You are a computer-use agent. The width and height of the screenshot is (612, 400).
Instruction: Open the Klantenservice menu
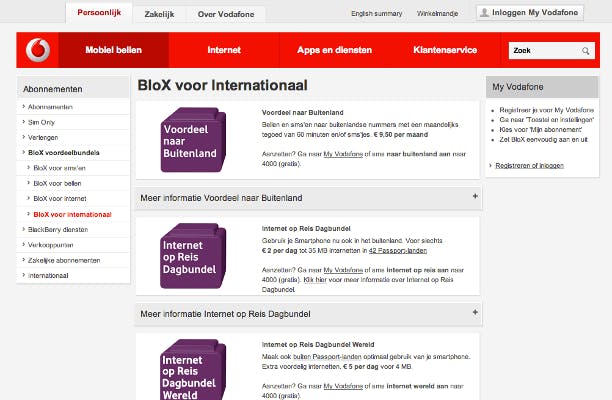coord(445,50)
